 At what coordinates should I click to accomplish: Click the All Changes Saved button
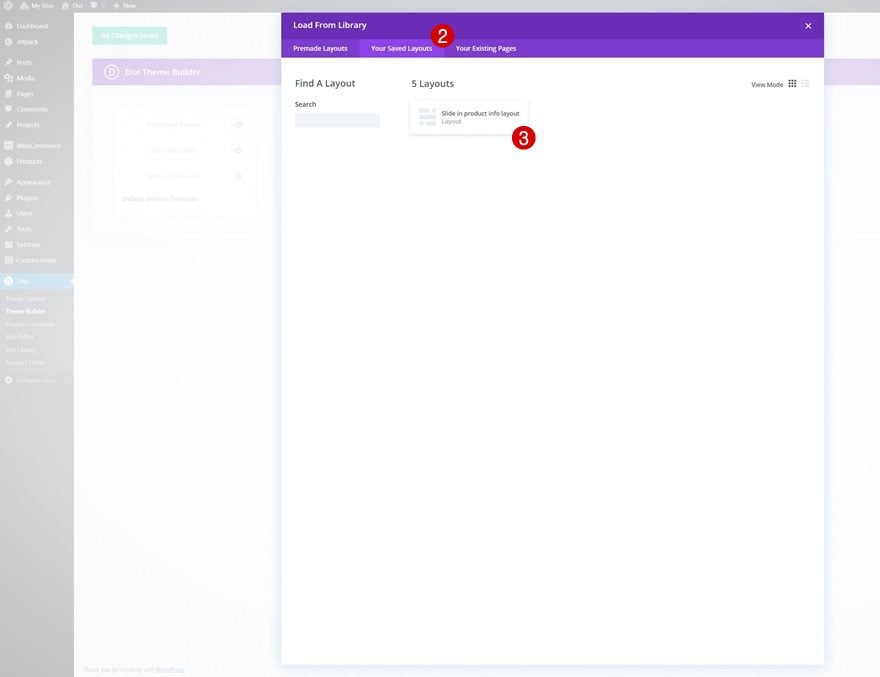pos(130,35)
